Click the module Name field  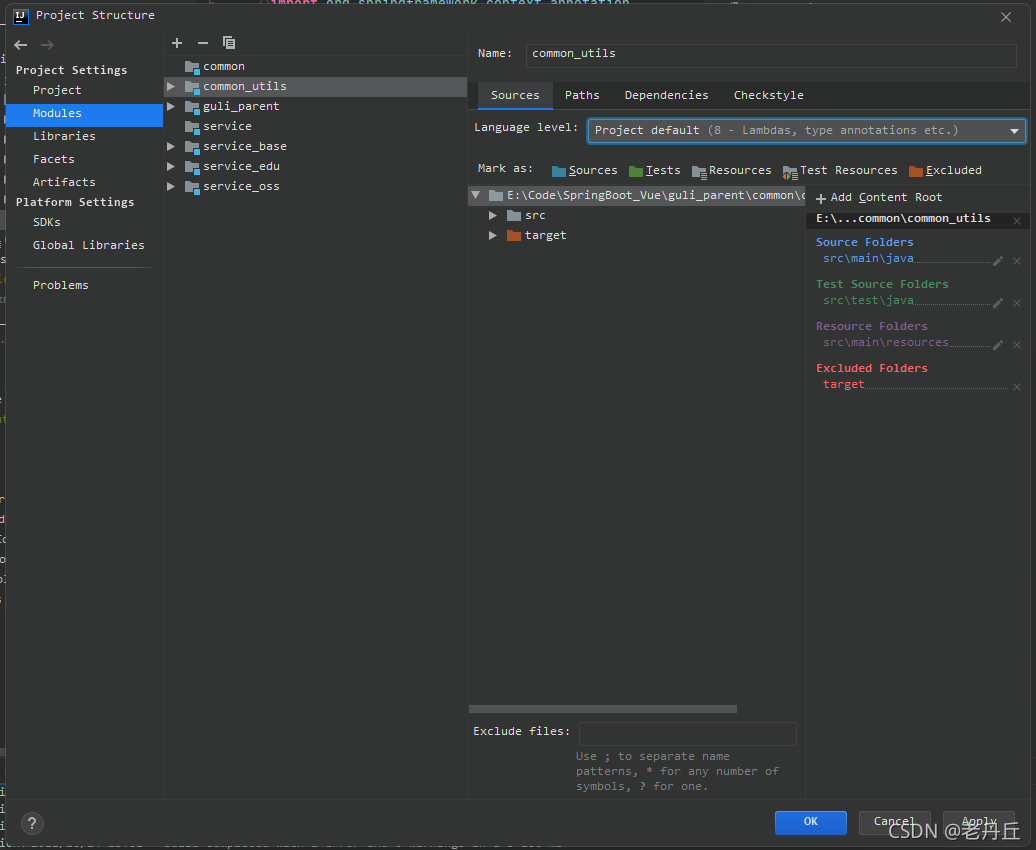click(771, 55)
